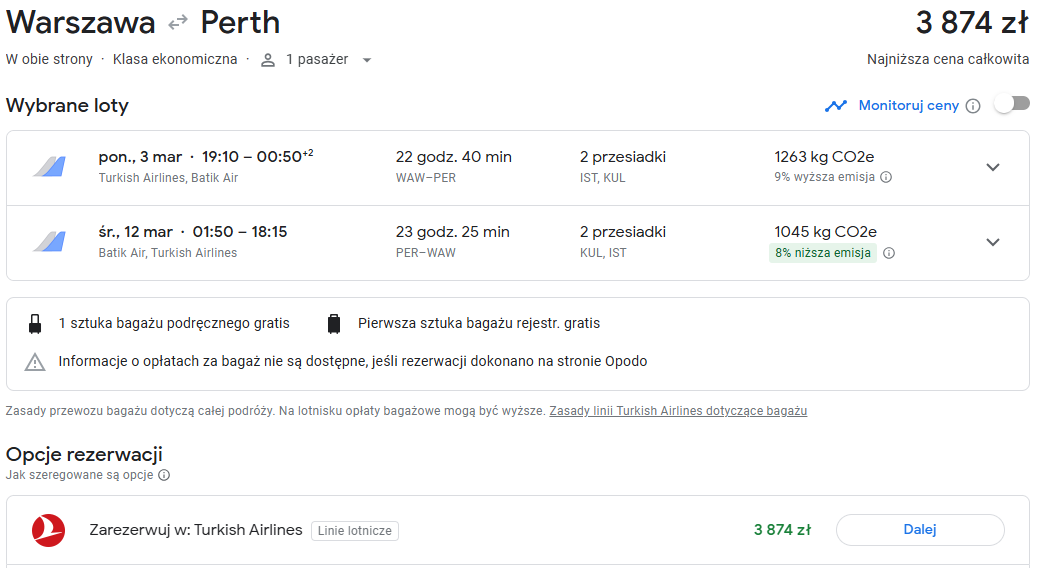Click the checked baggage suitcase icon
Screen dimensions: 1037x568
pyautogui.click(x=334, y=323)
